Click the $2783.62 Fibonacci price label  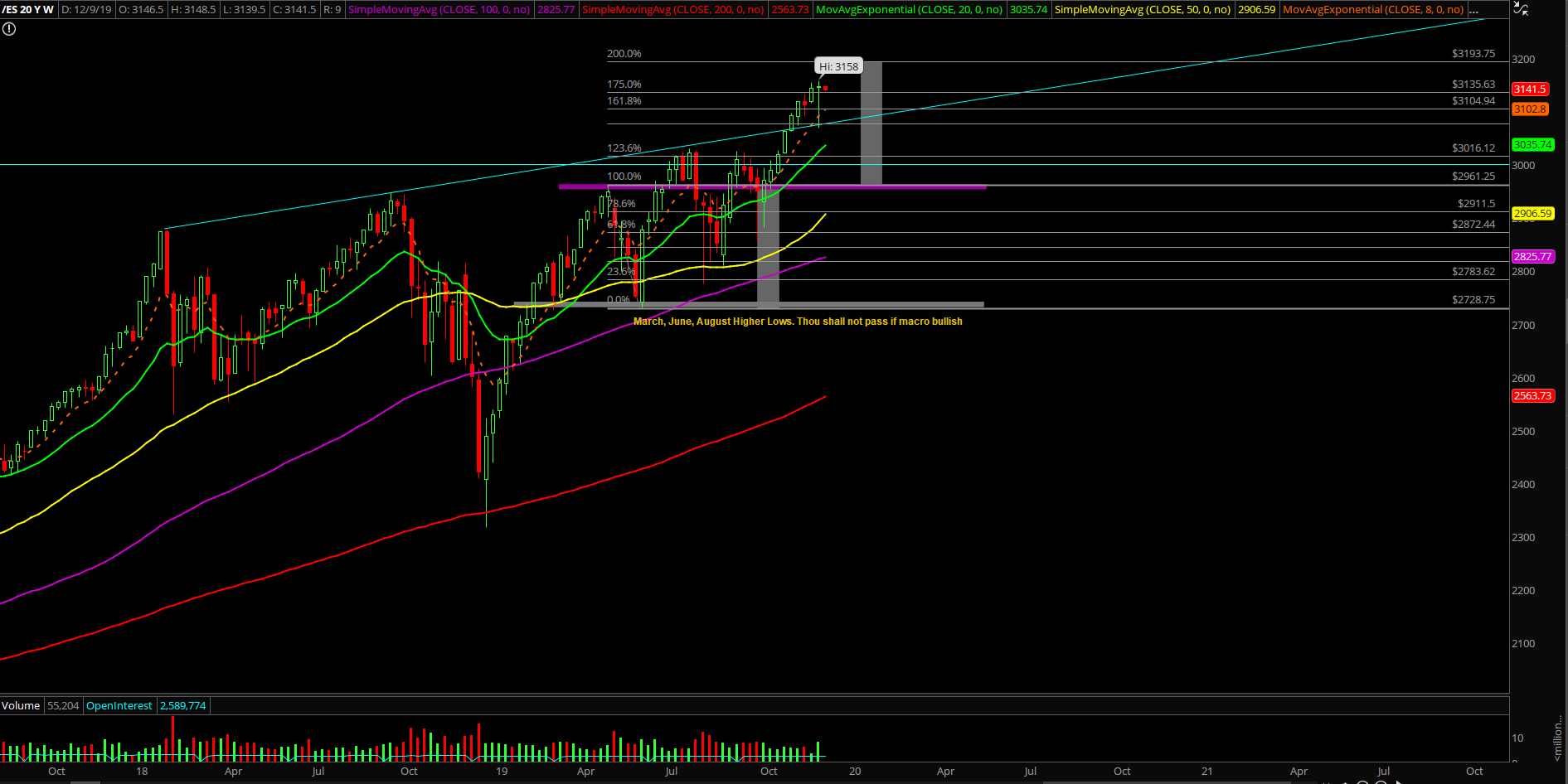(x=1473, y=272)
